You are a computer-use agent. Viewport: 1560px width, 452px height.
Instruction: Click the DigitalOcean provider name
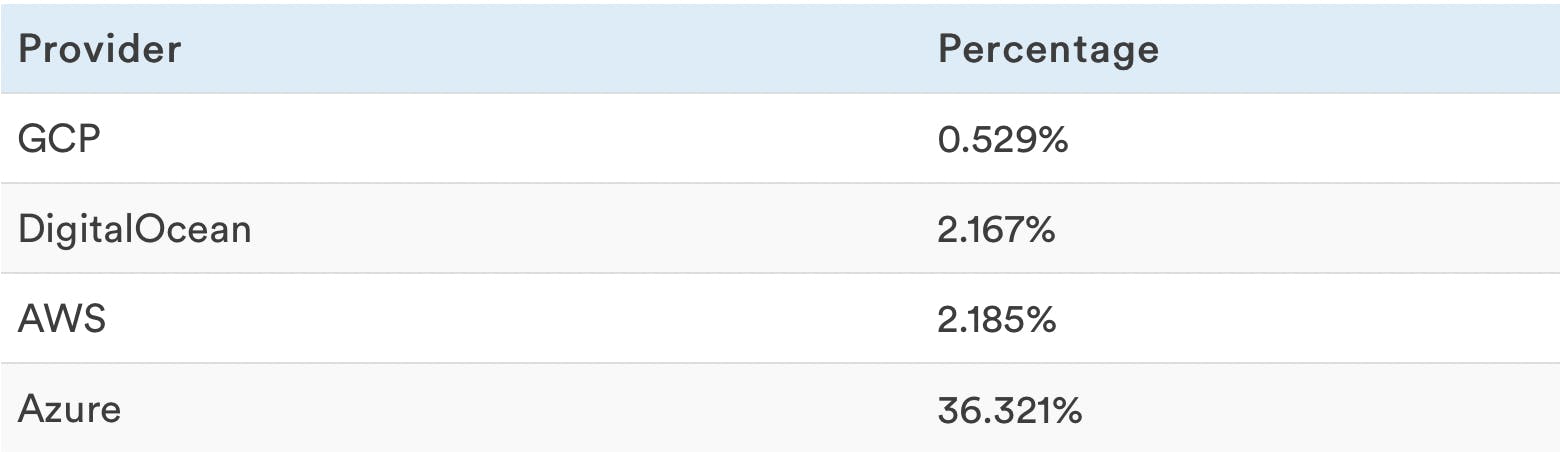coord(135,229)
